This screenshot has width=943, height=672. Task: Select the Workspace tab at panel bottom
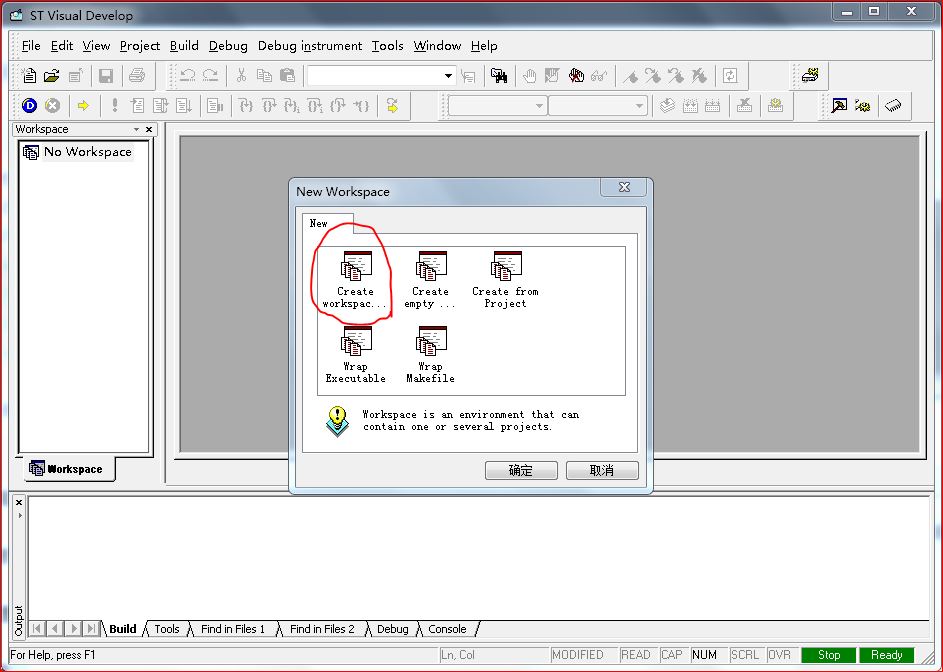point(68,469)
